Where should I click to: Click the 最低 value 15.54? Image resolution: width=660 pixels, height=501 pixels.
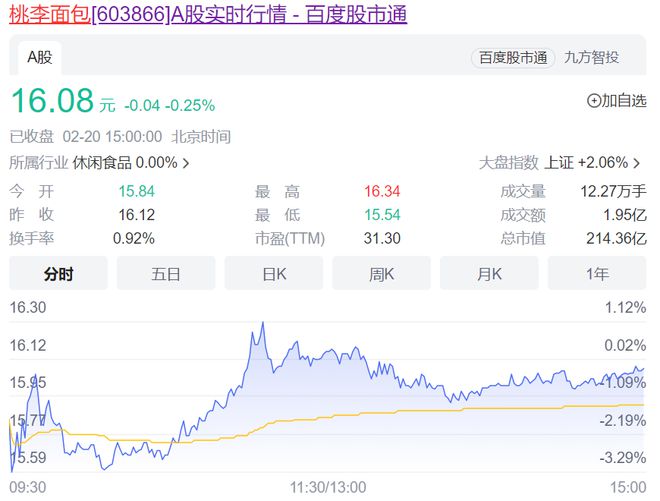[x=382, y=215]
